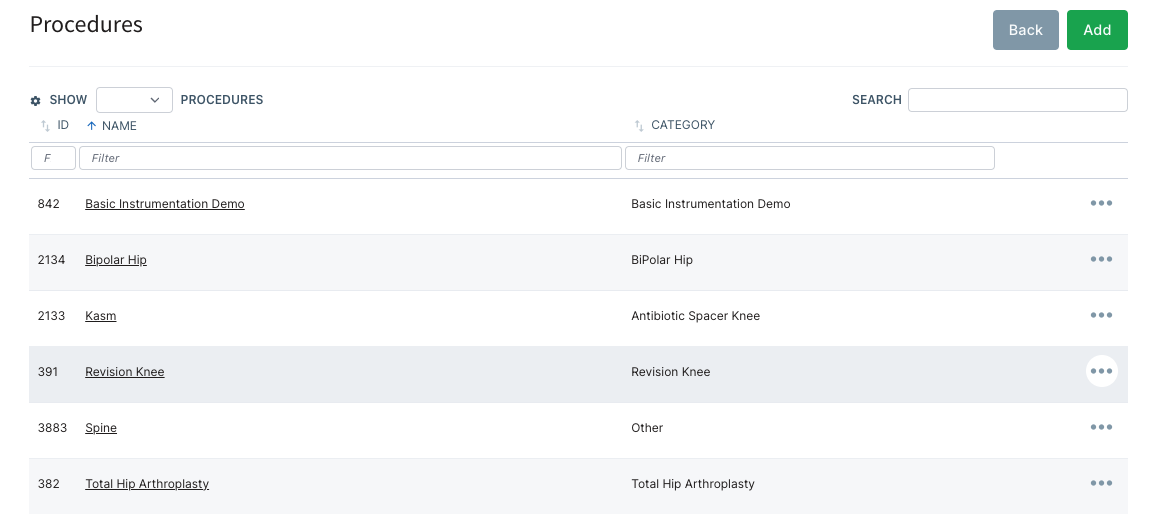This screenshot has width=1150, height=514.
Task: Focus the Category column filter field
Action: click(810, 158)
